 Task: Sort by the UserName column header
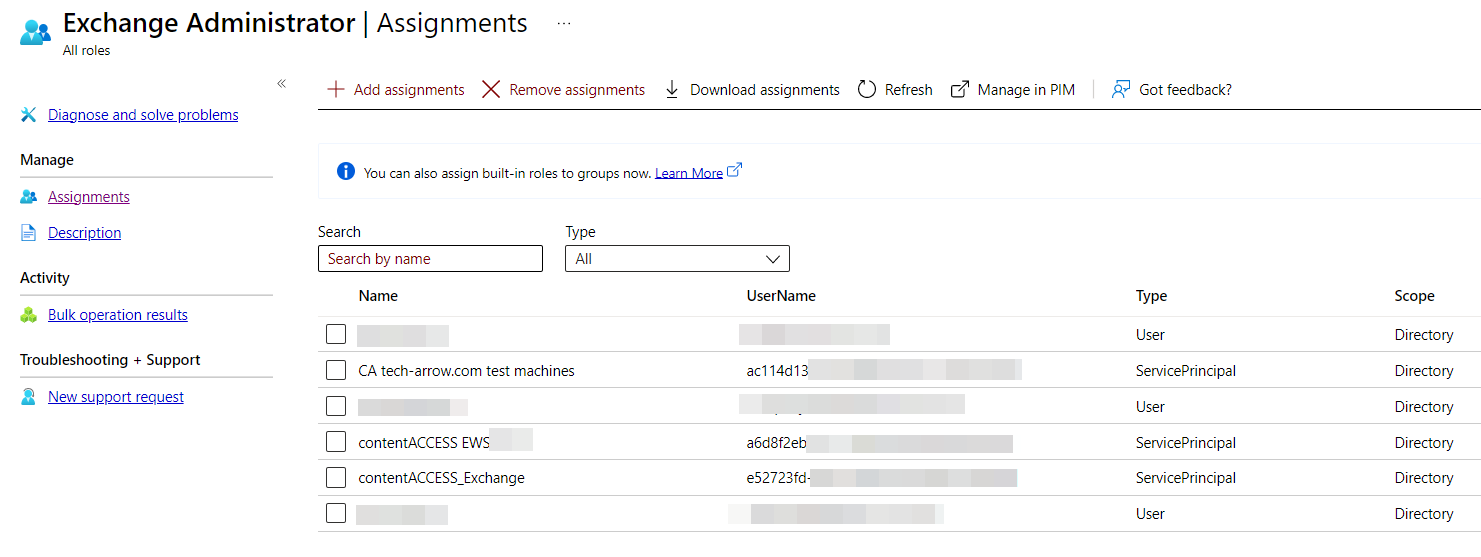click(781, 296)
